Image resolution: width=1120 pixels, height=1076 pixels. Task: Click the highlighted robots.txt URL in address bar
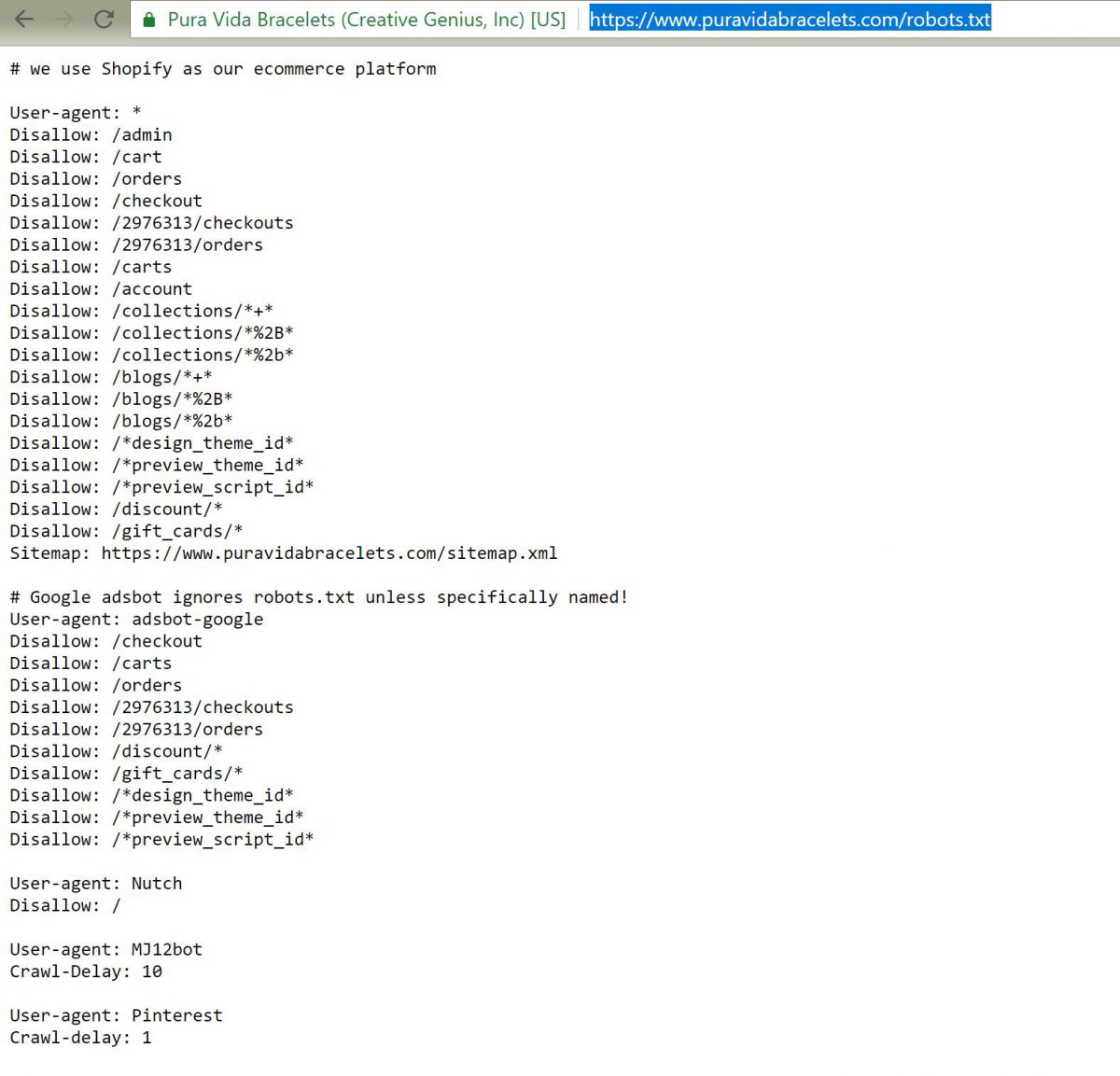790,20
